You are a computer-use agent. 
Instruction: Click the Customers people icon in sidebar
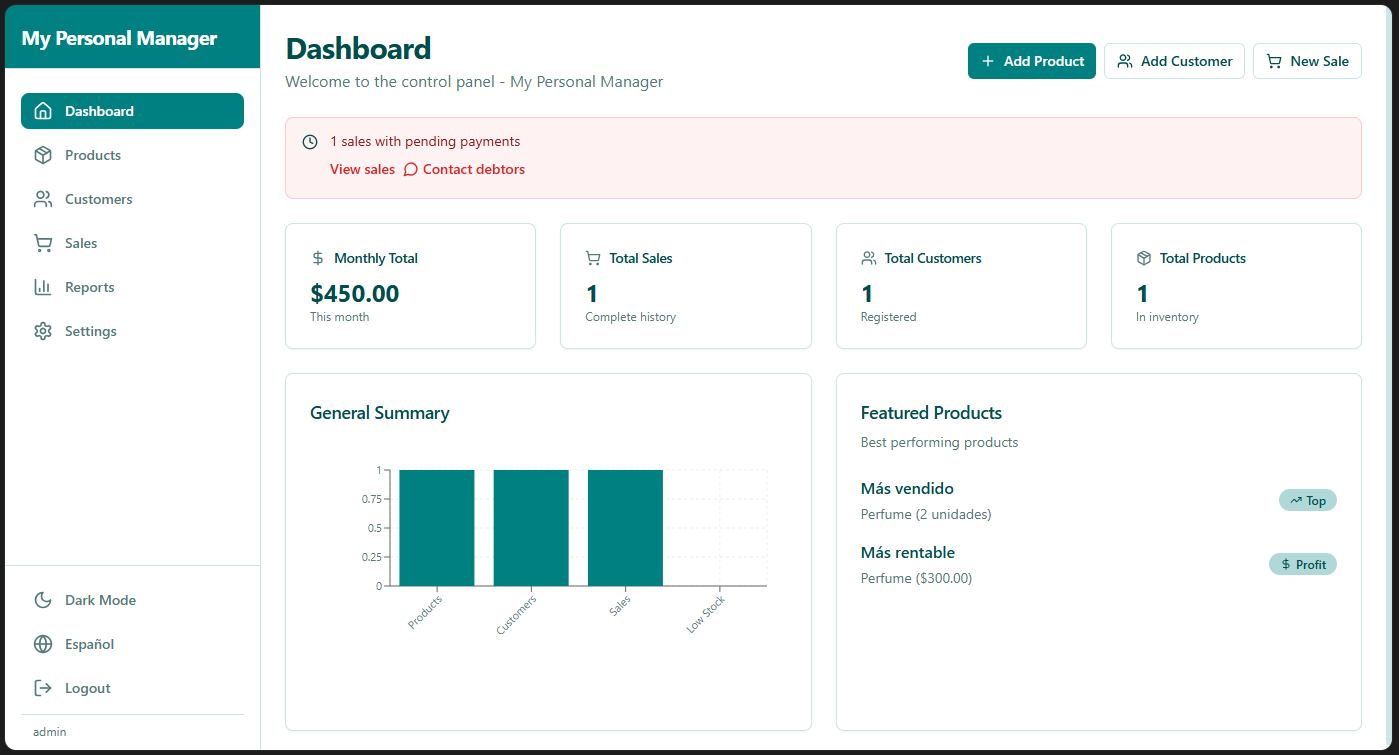tap(43, 199)
